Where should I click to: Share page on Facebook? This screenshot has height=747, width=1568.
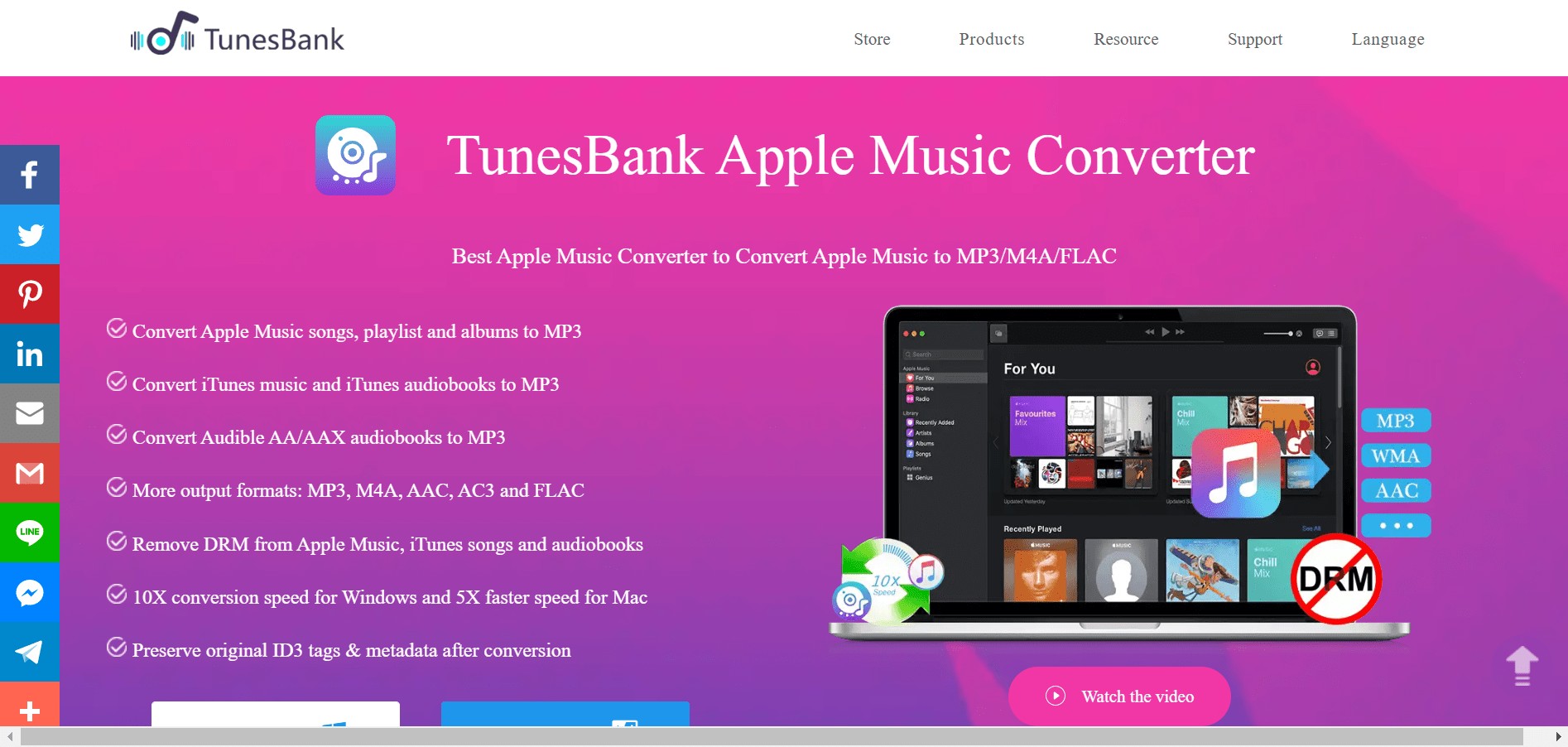30,175
